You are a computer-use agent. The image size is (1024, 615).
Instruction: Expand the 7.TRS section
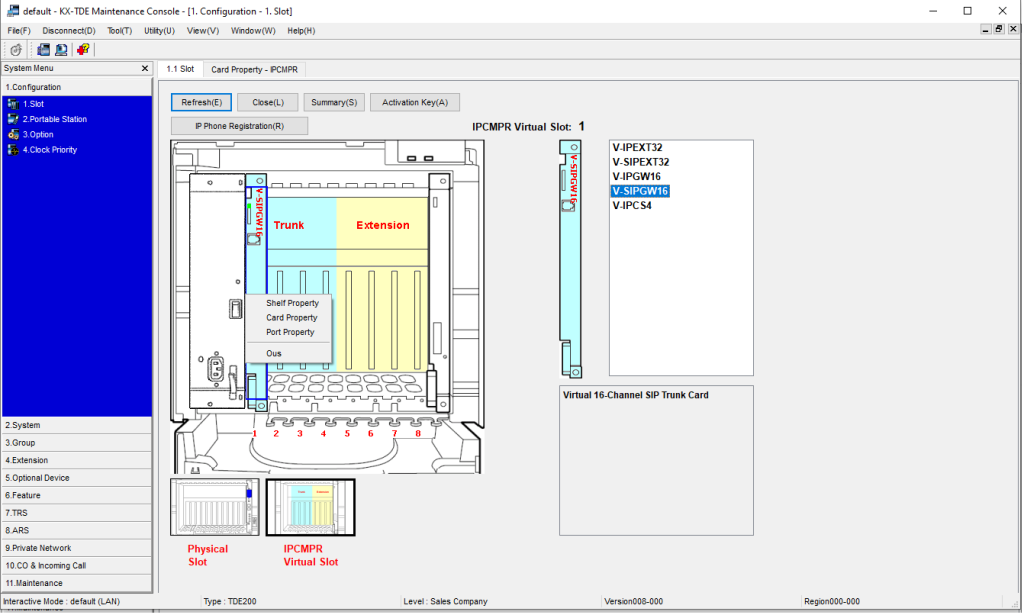76,513
